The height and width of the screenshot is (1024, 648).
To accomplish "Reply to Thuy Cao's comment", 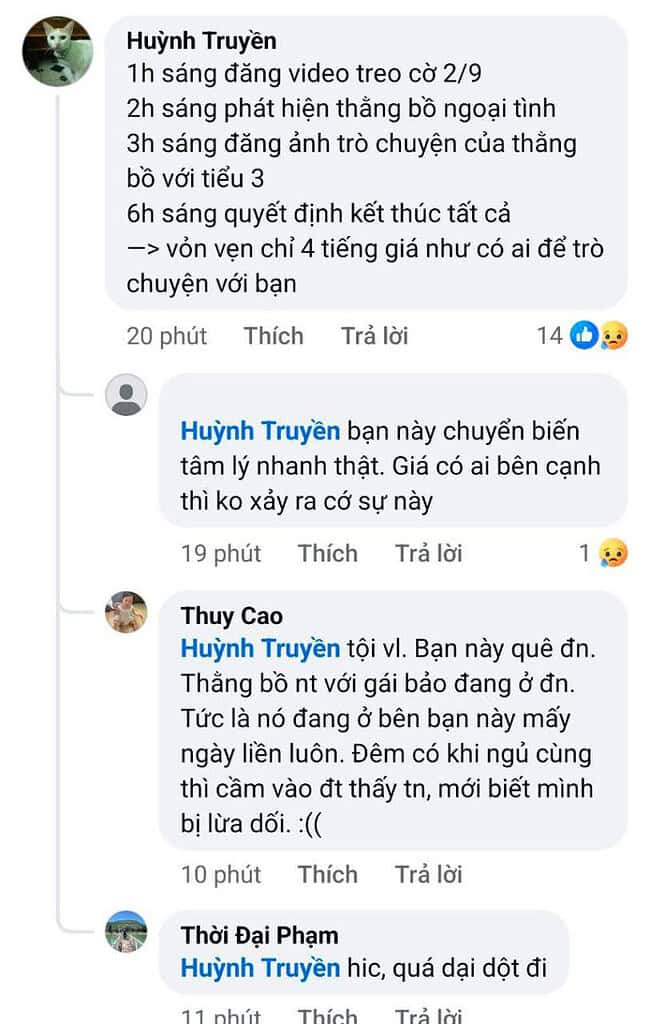I will [428, 874].
